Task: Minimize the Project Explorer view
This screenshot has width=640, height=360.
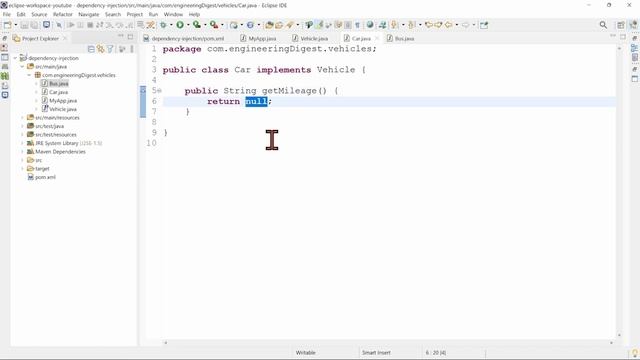Action: point(121,37)
